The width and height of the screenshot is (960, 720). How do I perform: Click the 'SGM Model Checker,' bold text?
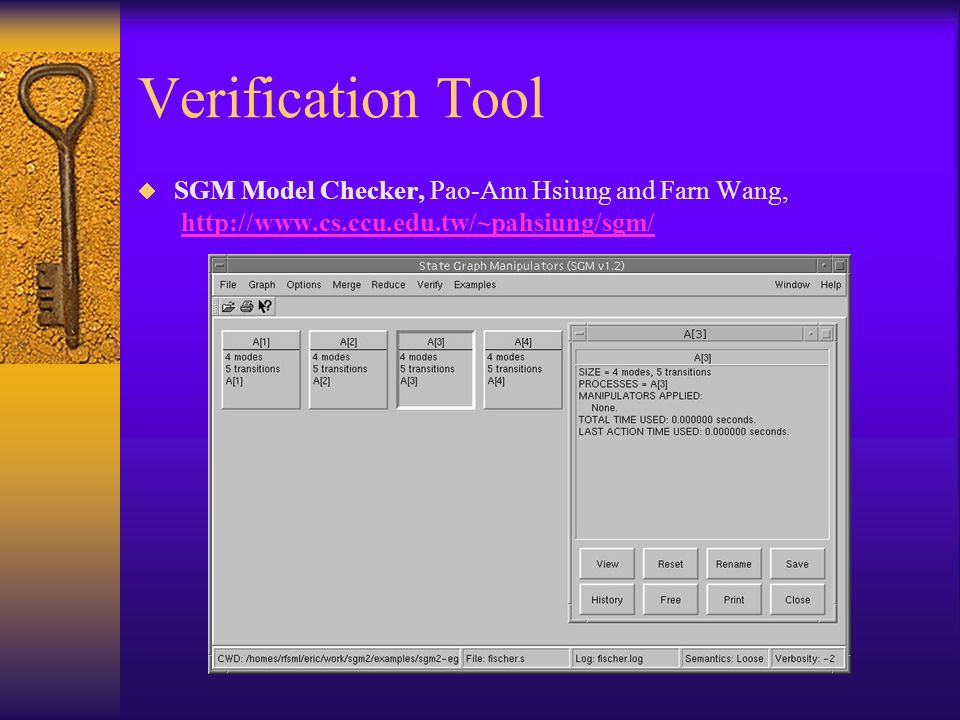[299, 190]
